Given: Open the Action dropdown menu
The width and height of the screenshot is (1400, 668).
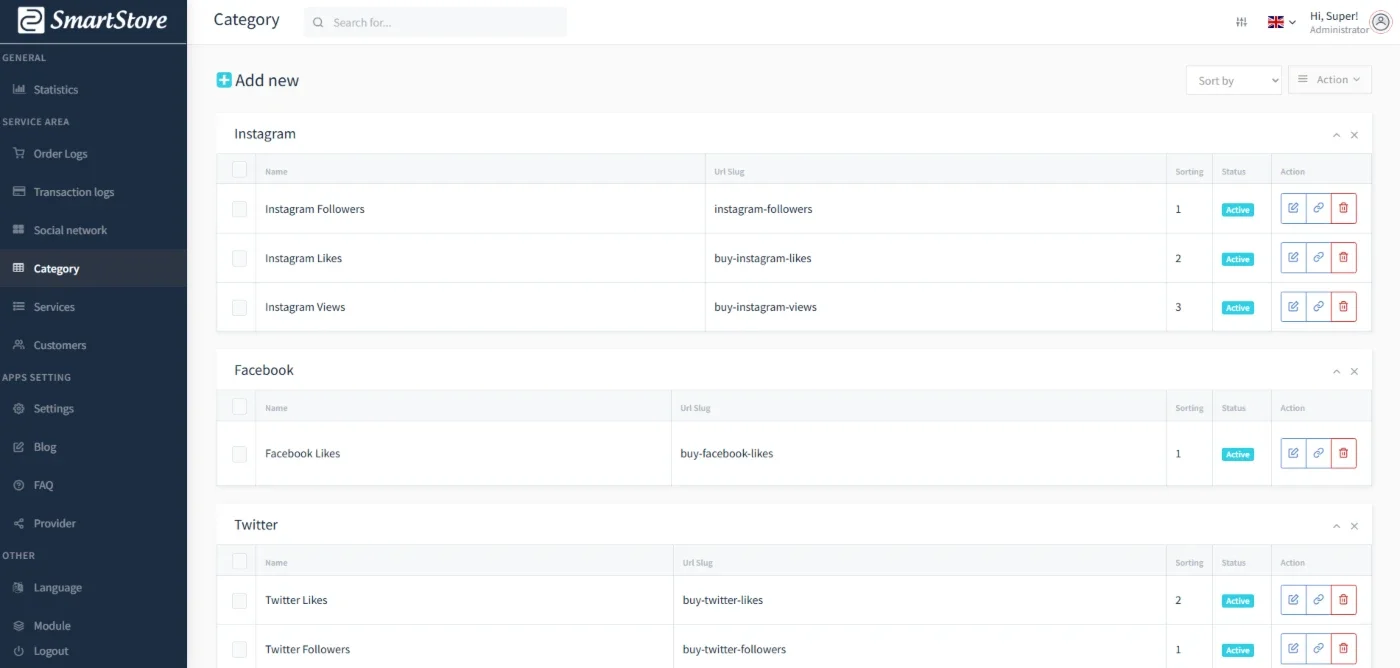Looking at the screenshot, I should point(1329,80).
